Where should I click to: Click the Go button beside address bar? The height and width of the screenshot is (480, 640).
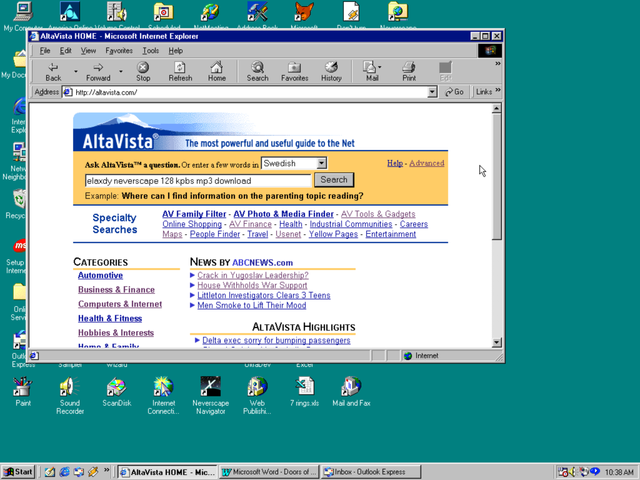click(x=454, y=92)
